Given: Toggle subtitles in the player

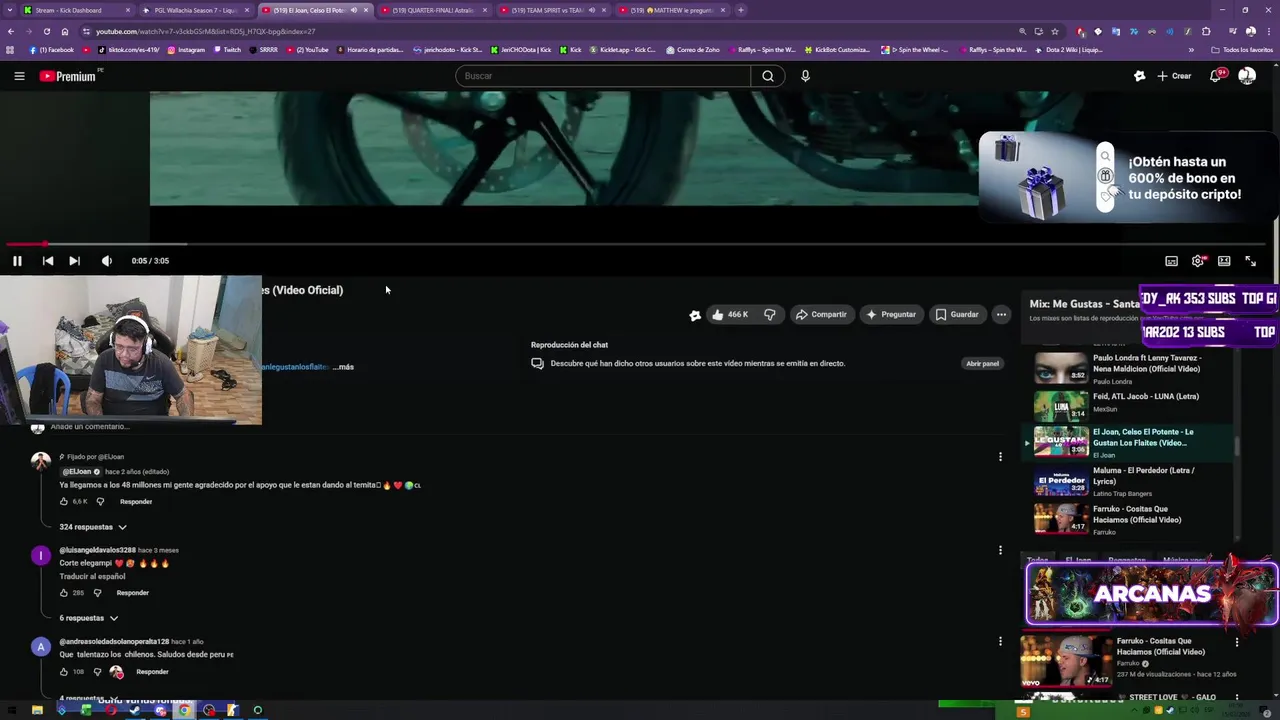Looking at the screenshot, I should pos(1171,261).
